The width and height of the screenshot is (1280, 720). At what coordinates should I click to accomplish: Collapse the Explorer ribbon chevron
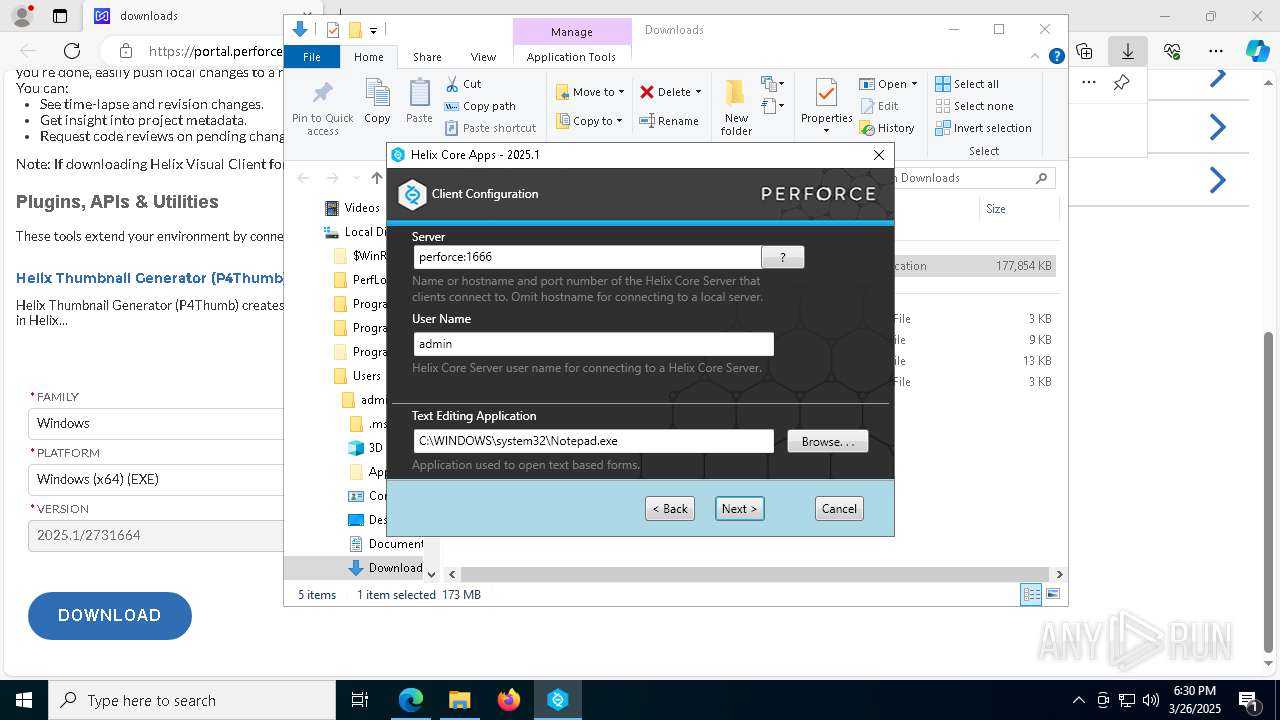[x=1037, y=57]
